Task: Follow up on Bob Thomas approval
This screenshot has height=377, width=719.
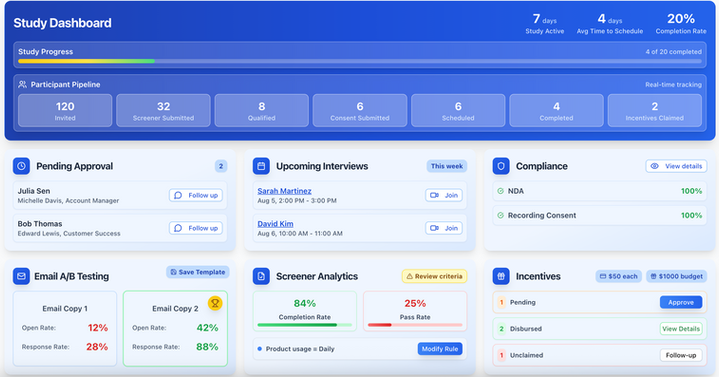Action: pos(196,228)
